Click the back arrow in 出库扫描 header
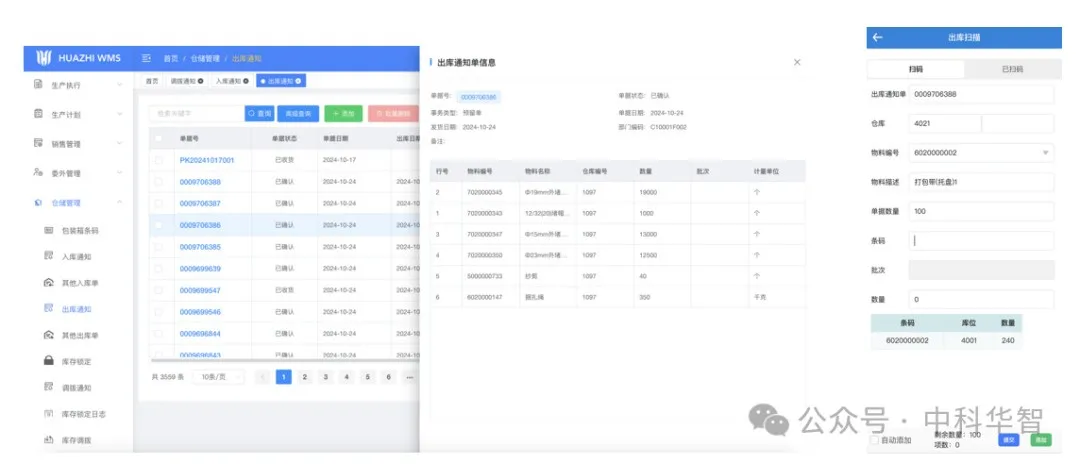Screen dimensions: 1080x464 tap(878, 37)
